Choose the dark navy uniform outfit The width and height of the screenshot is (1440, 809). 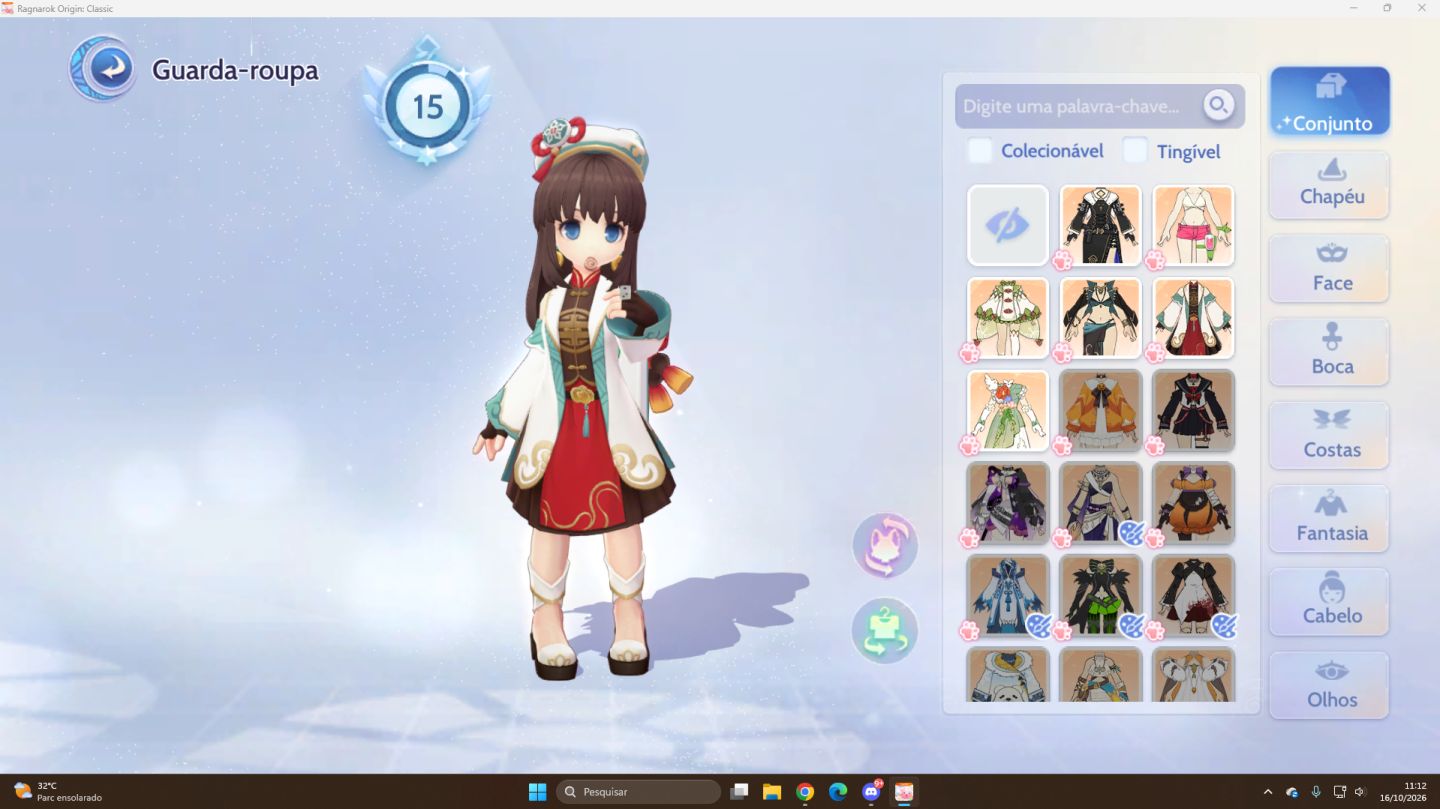point(1193,410)
